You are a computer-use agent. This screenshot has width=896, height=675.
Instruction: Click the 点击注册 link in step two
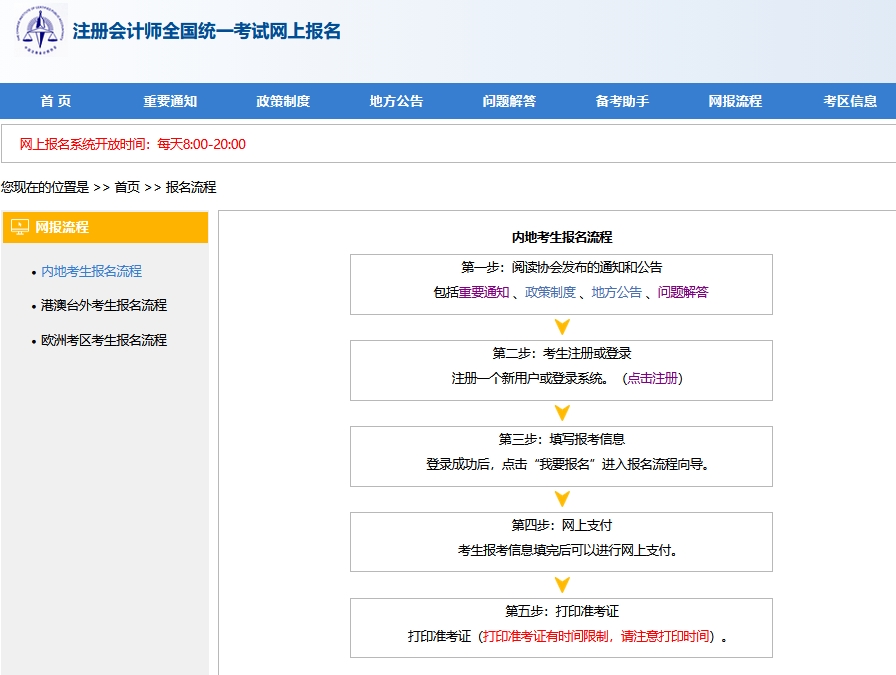(x=653, y=378)
